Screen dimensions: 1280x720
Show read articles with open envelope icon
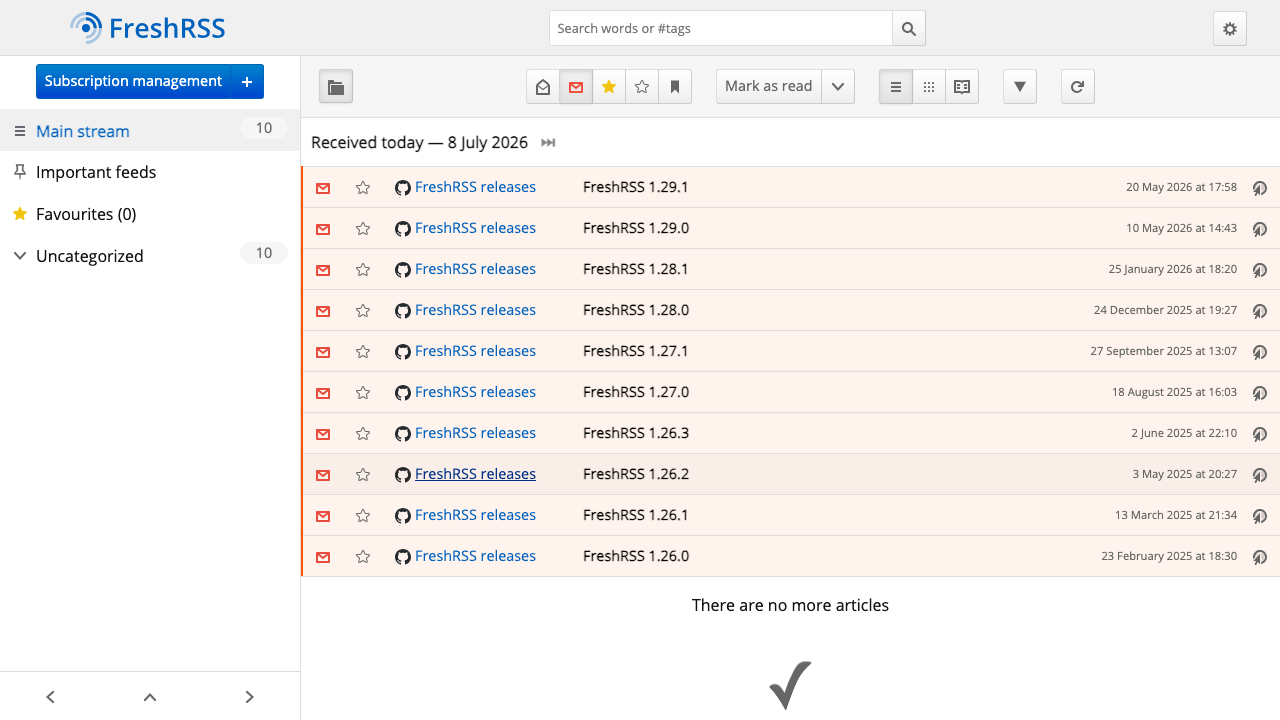pyautogui.click(x=543, y=87)
